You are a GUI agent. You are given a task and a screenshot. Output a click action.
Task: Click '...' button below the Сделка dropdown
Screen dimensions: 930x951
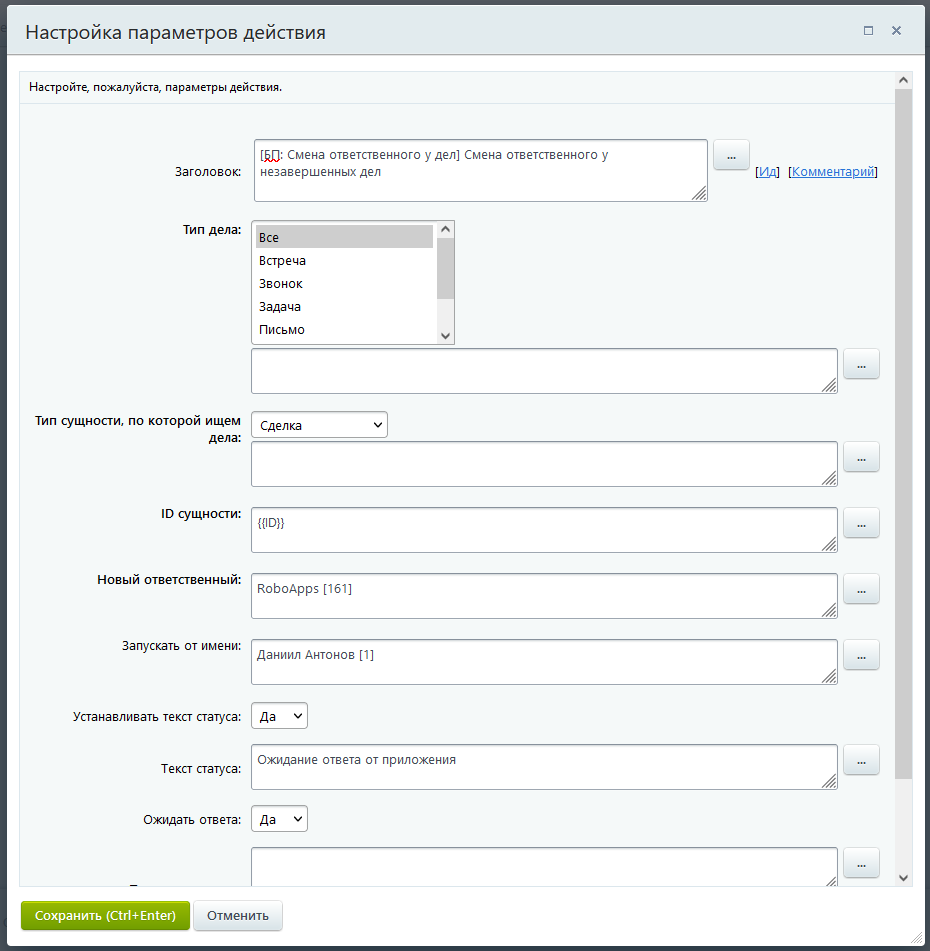861,457
